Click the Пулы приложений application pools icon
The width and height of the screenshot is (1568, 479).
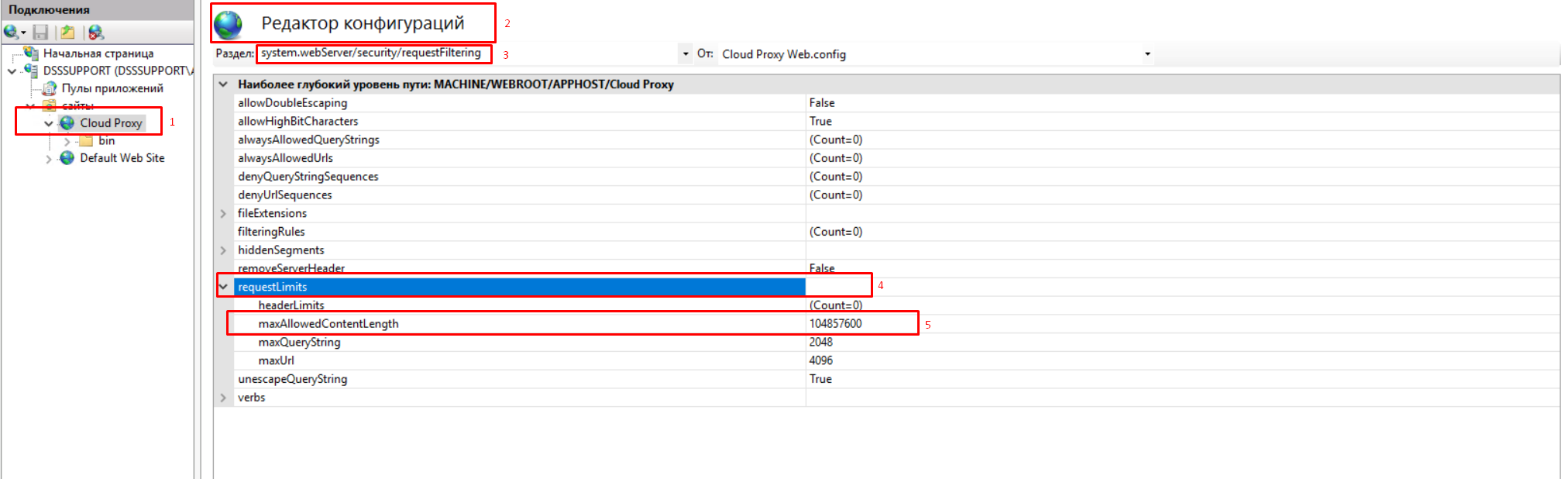(50, 88)
